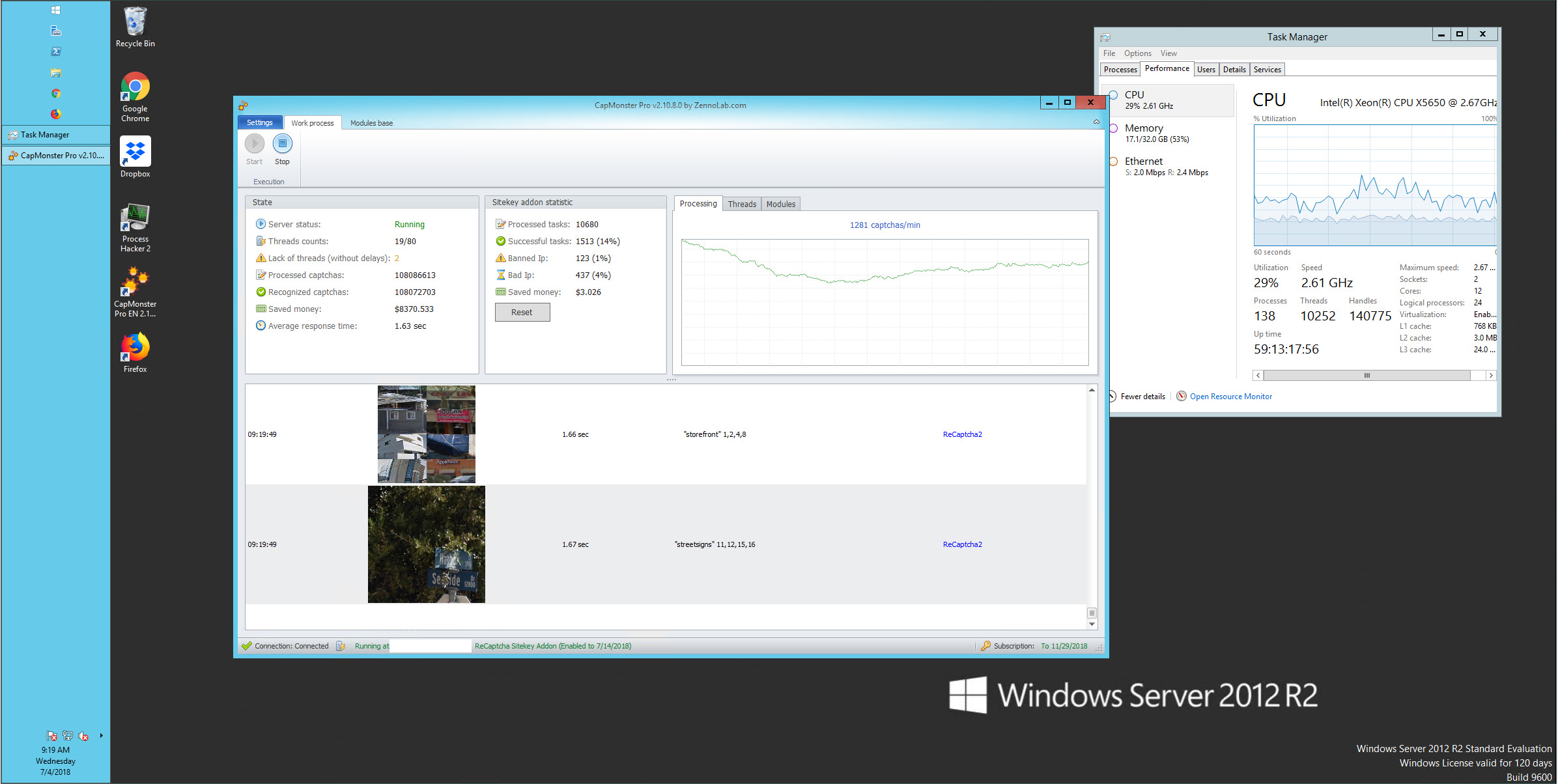The image size is (1558, 784).
Task: Click the pinned Chrome icon in taskbar
Action: click(55, 93)
